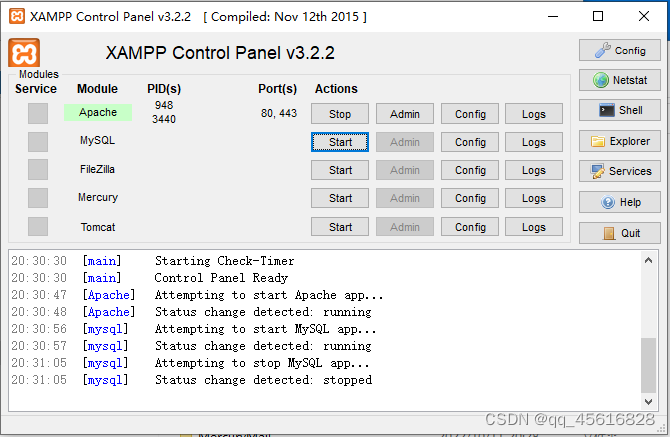Open Apache Config options
Screen dimensions: 670x437
pos(470,114)
